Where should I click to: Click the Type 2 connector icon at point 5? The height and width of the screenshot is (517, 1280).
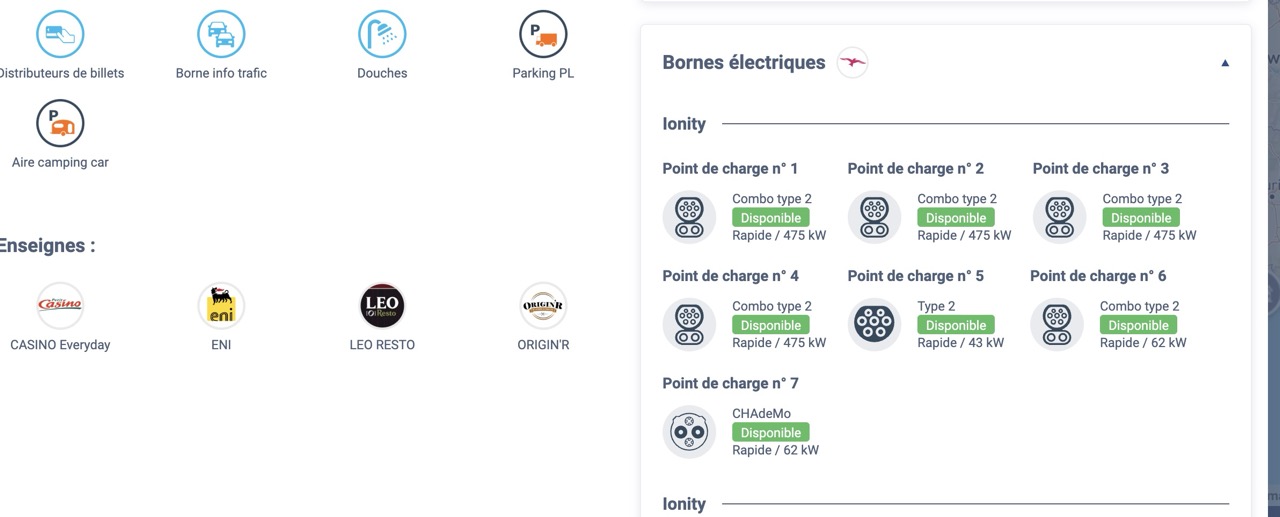874,324
